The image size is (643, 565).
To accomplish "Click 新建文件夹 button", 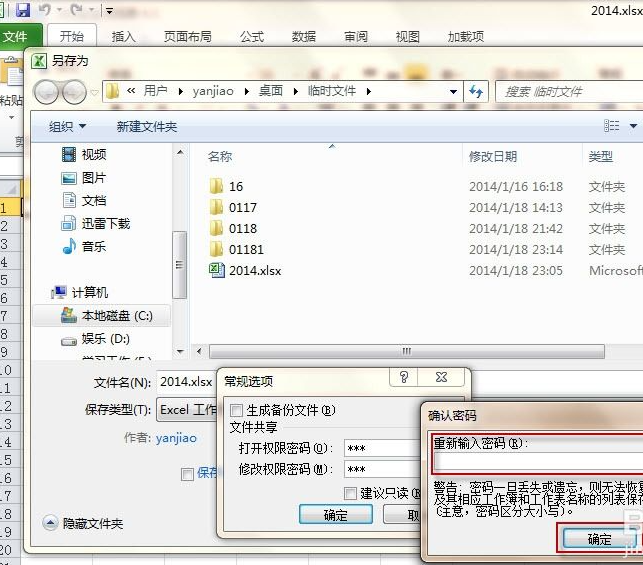I will tap(146, 126).
